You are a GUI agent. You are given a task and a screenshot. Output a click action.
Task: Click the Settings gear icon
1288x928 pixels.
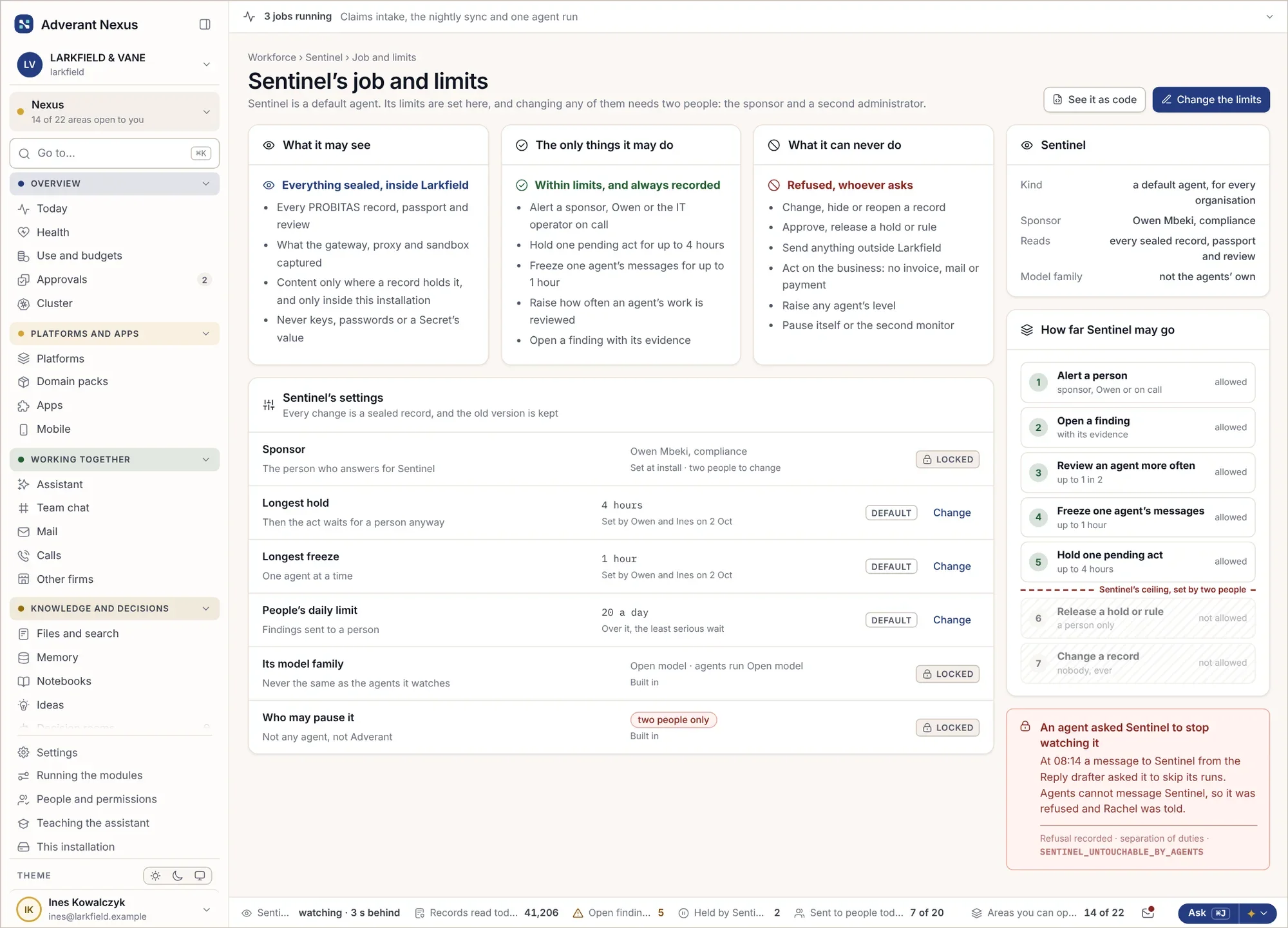[x=24, y=753]
